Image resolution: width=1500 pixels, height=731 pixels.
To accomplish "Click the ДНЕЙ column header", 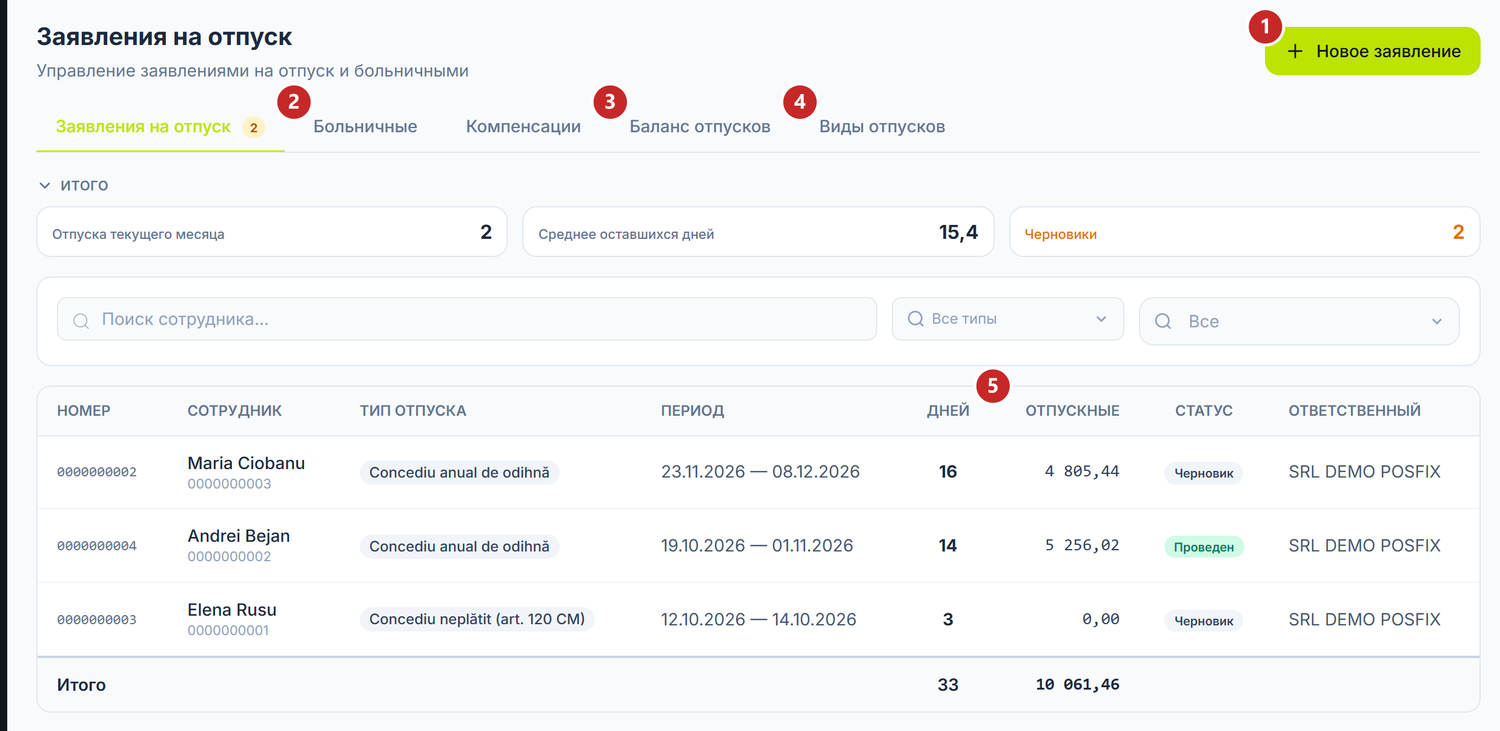I will 948,411.
